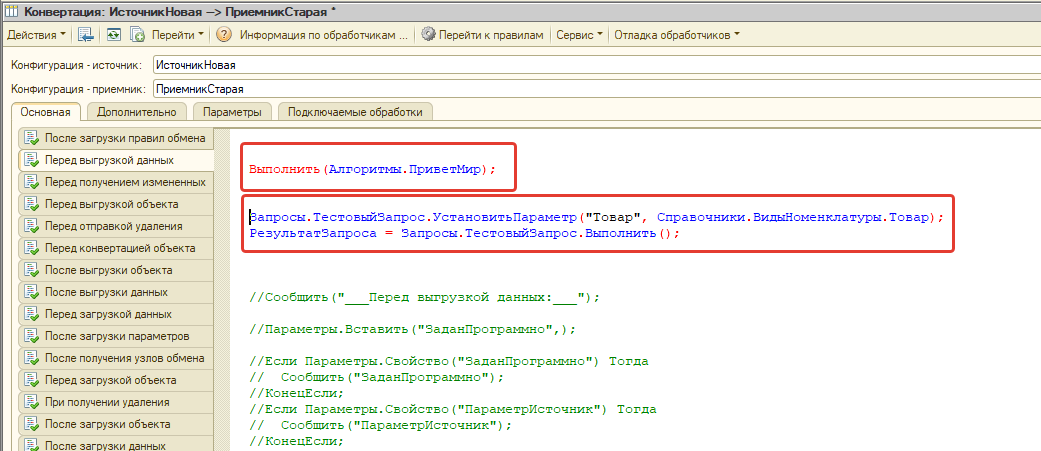Click the commented Сообщить Перед выгрузкой данных line
This screenshot has width=1041, height=451.
(424, 298)
